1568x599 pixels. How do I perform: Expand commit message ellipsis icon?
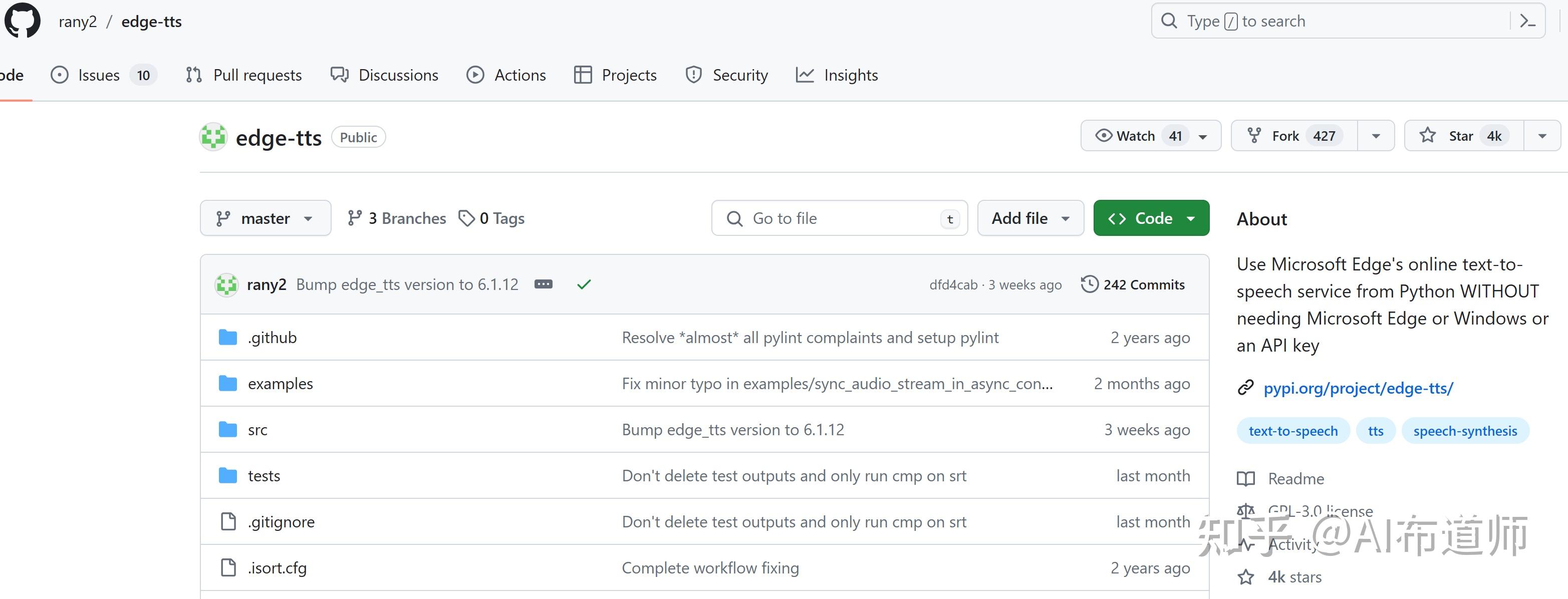tap(543, 284)
